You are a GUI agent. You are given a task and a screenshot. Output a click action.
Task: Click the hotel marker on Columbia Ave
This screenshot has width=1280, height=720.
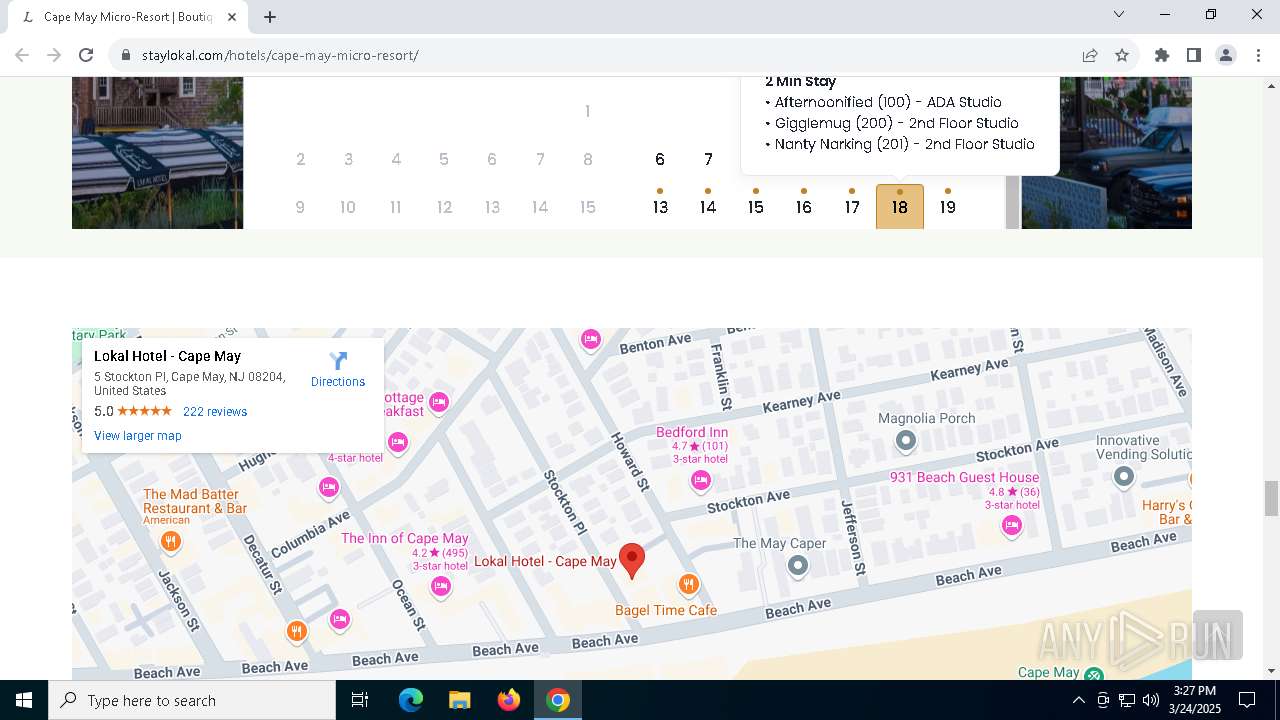329,487
